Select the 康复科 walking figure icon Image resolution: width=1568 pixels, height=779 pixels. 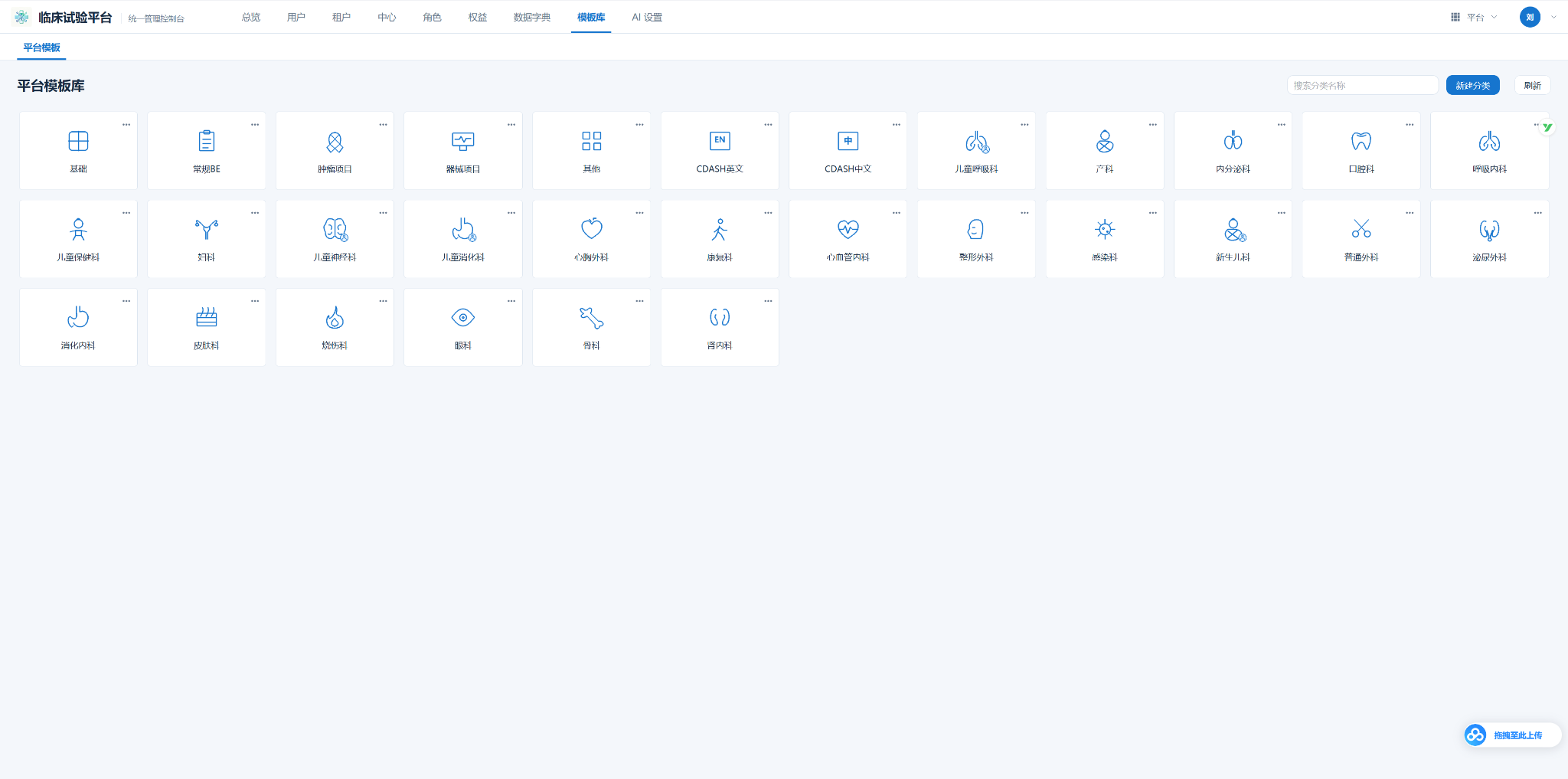click(x=720, y=229)
